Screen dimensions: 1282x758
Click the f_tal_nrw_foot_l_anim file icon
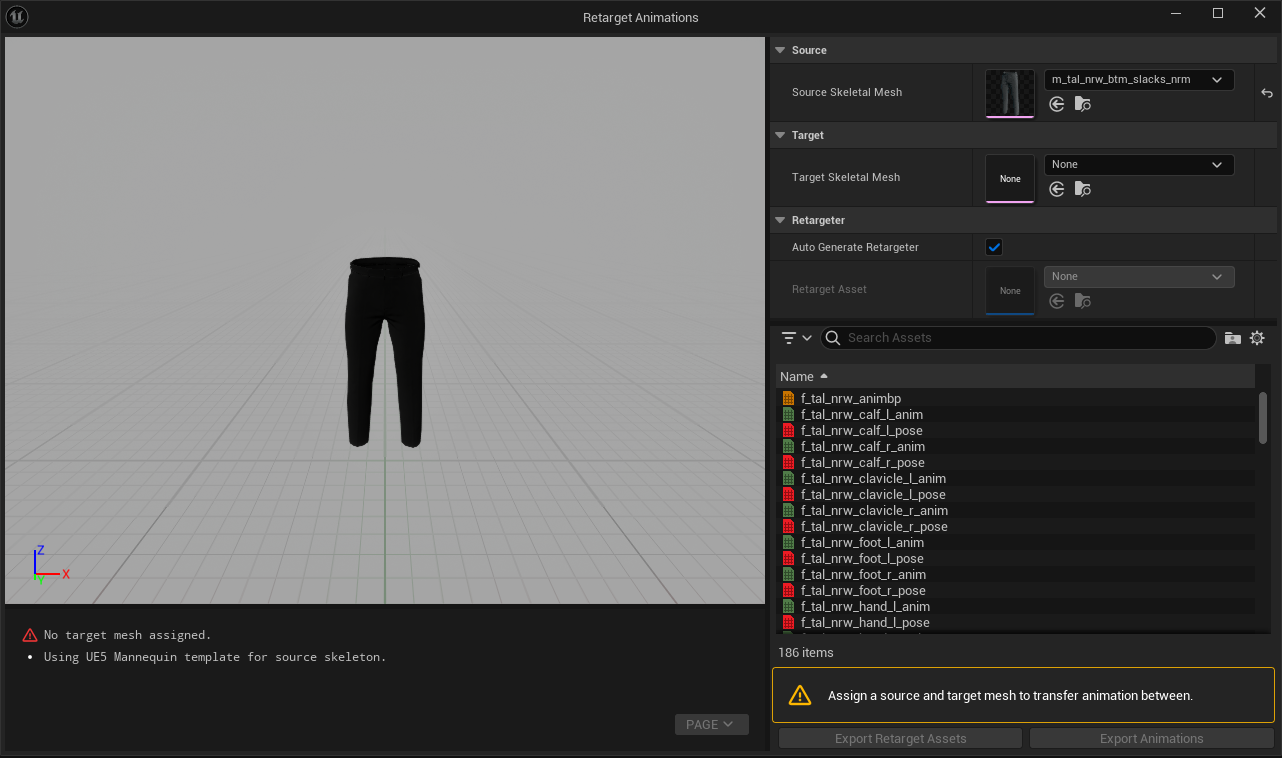[x=788, y=543]
